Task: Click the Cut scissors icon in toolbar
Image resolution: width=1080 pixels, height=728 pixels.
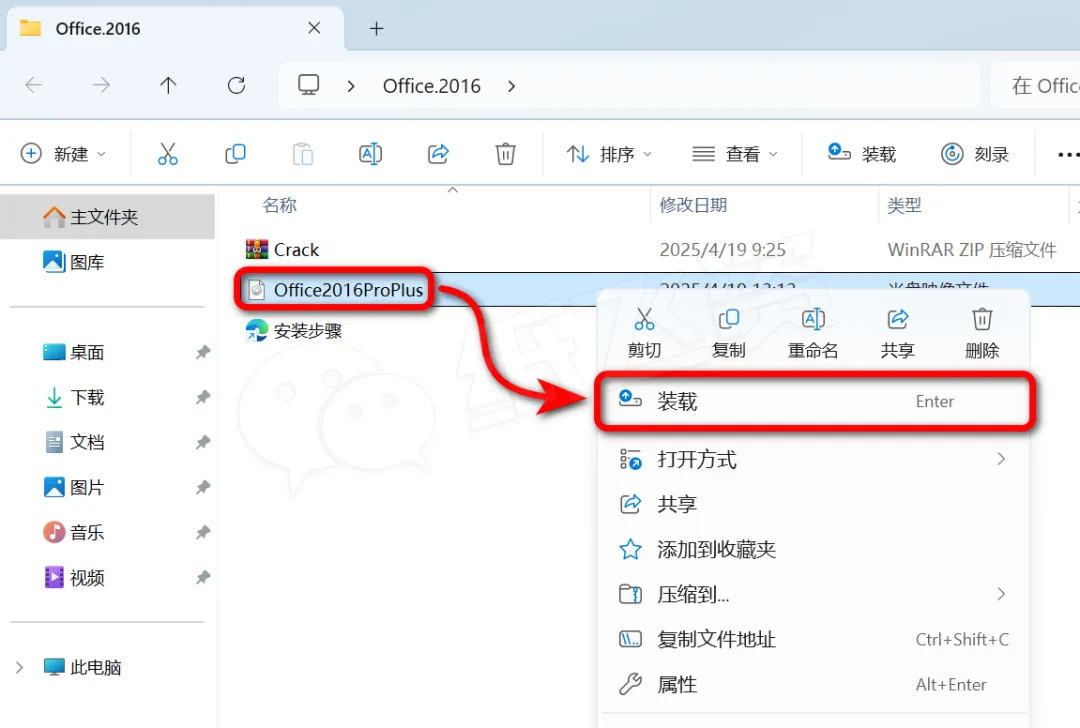Action: [167, 154]
